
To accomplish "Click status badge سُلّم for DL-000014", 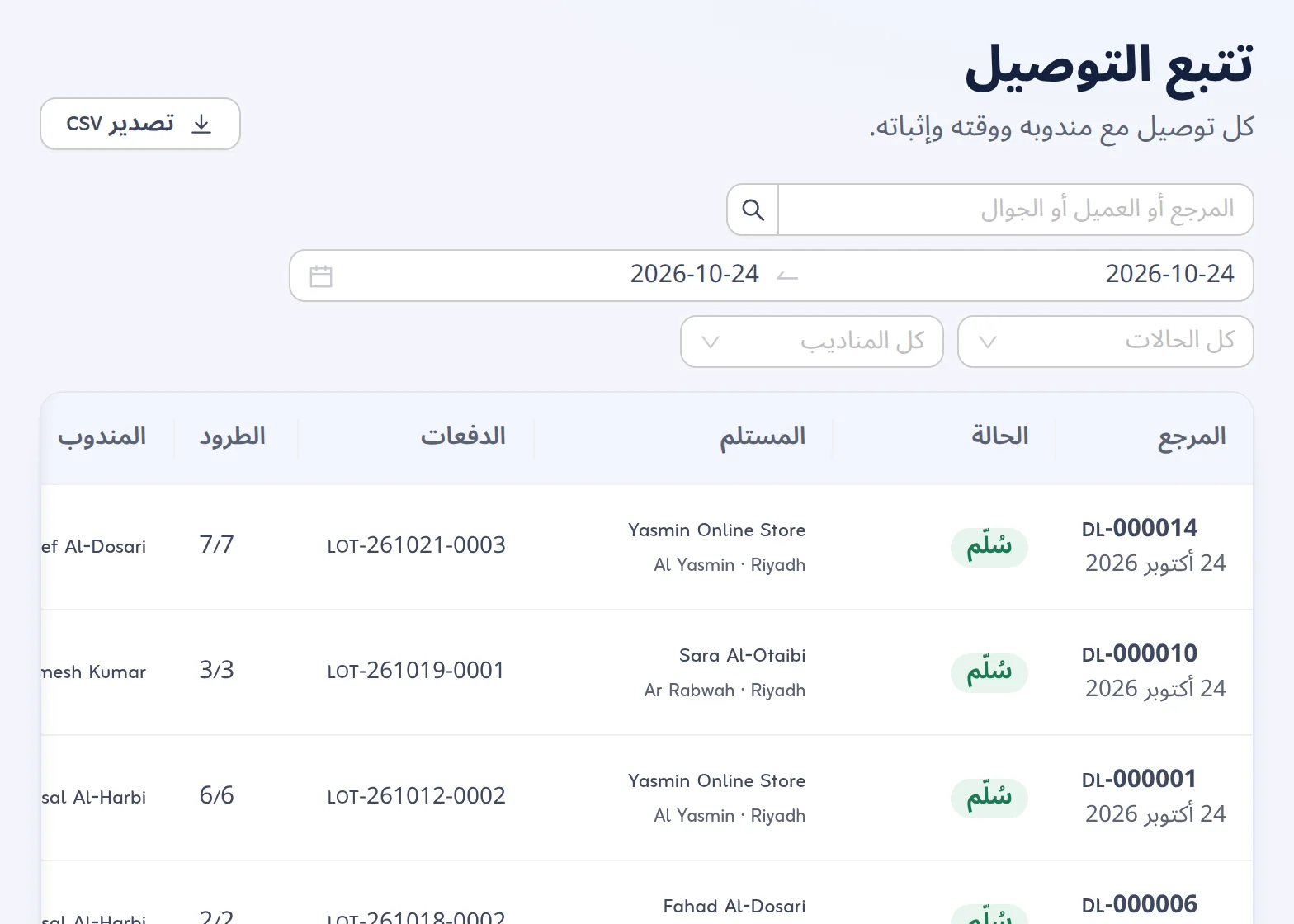I will tap(989, 547).
